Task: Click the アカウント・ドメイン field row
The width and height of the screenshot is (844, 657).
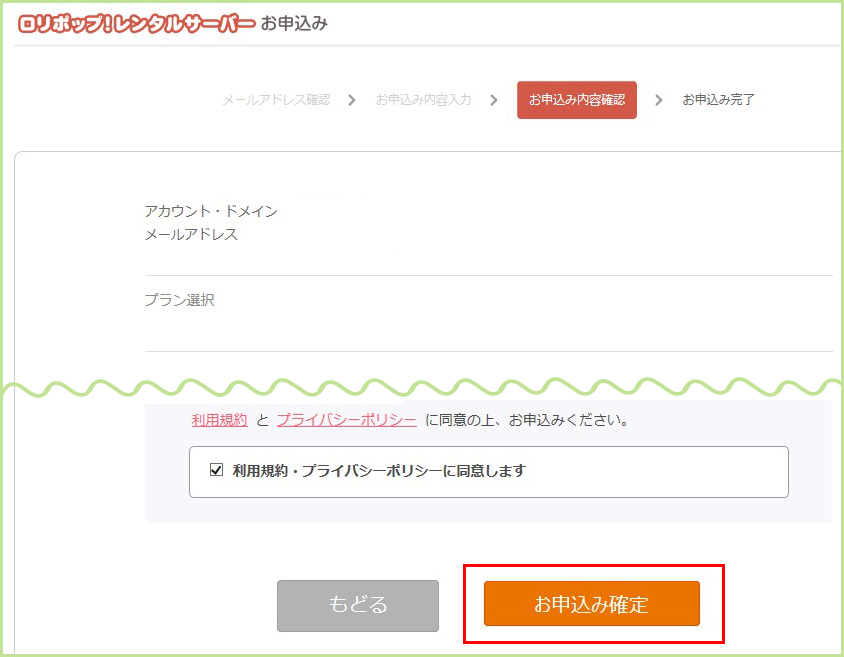Action: [211, 211]
